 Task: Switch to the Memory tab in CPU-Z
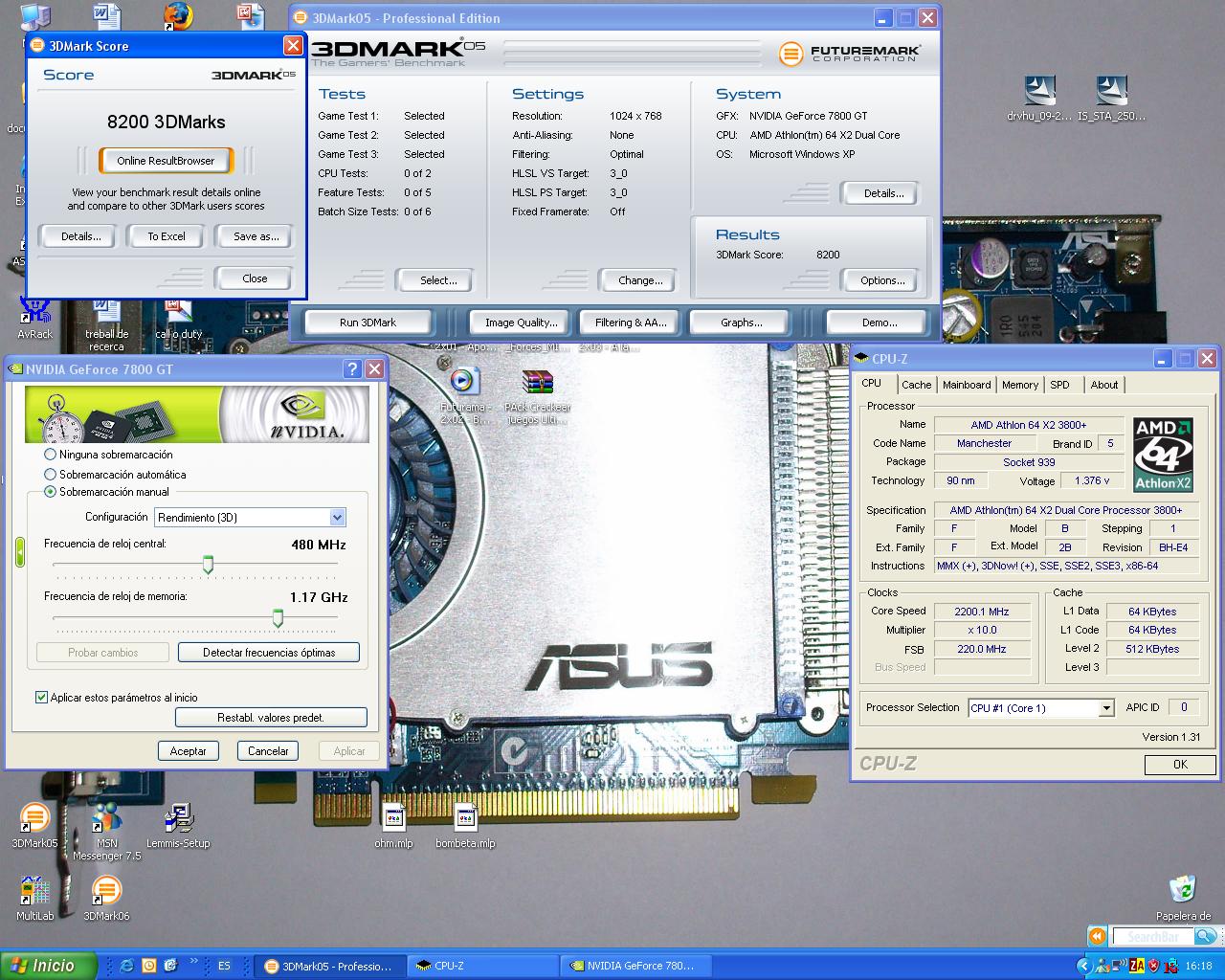tap(1019, 385)
